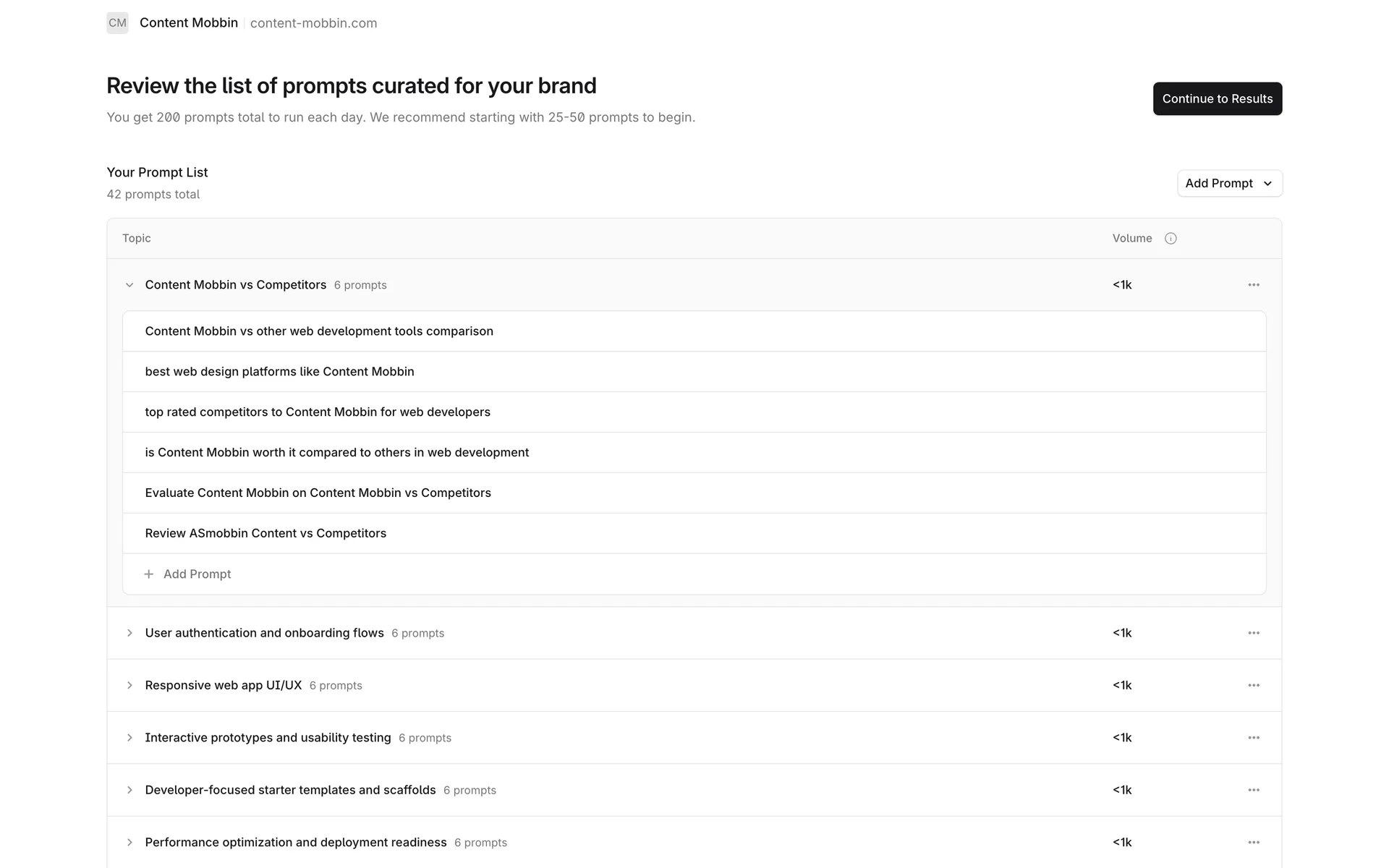Expand Interactive prototypes and usability testing

[x=129, y=738]
